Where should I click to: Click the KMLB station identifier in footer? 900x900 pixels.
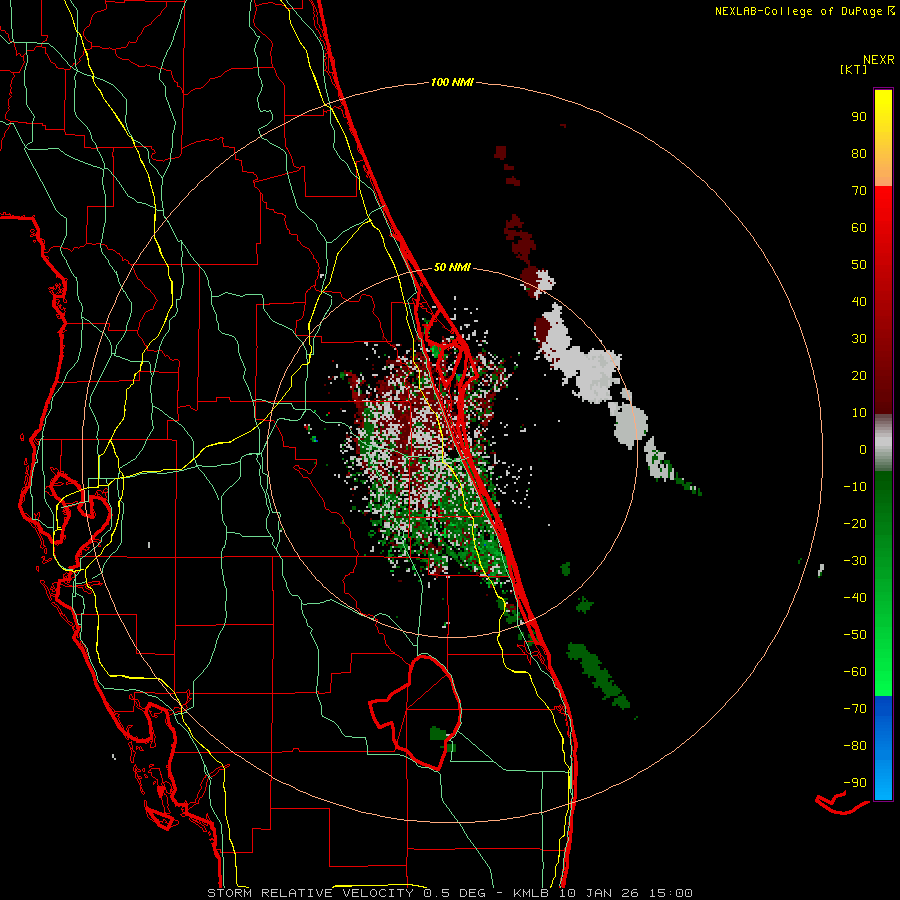point(531,893)
